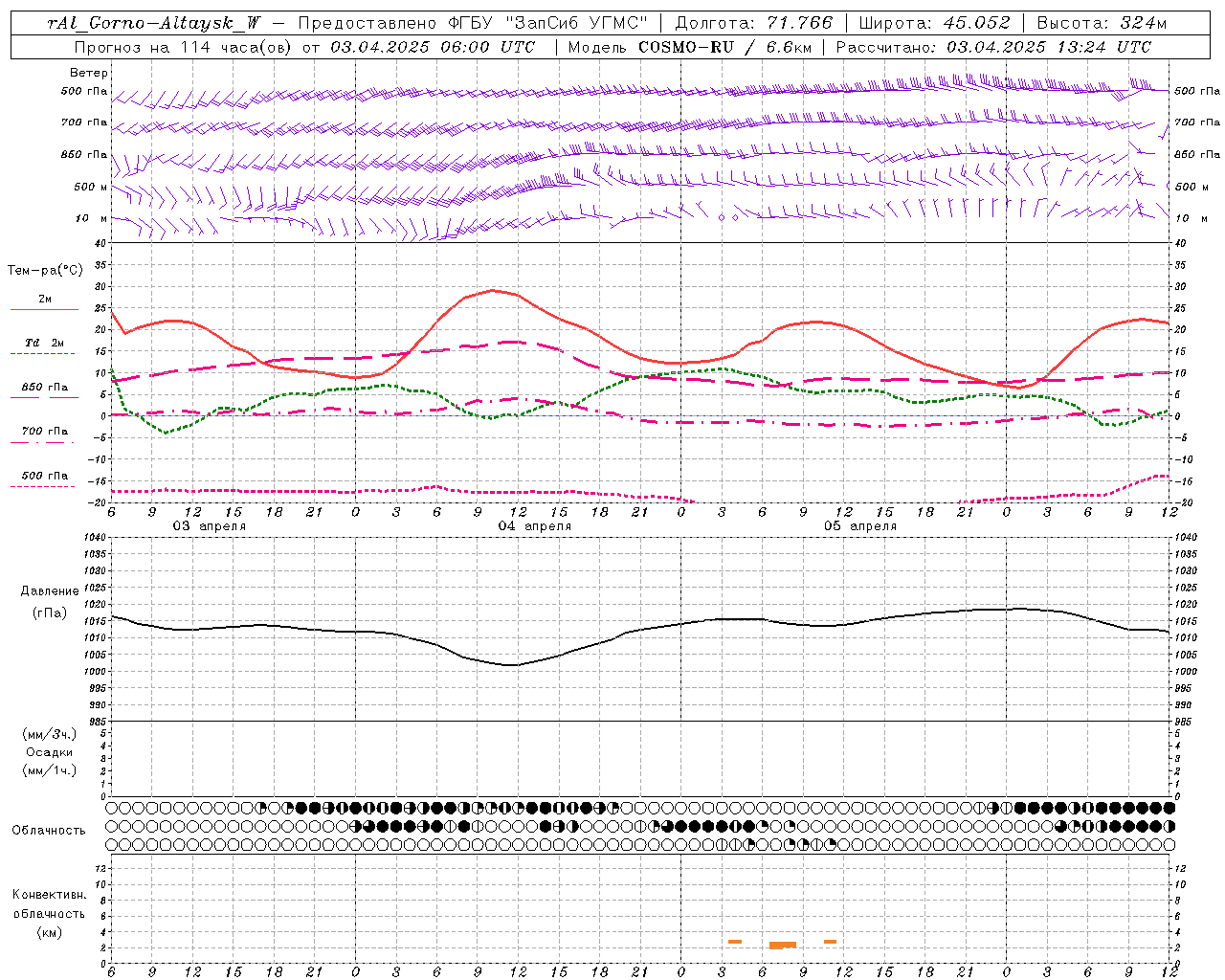Click the dash-dot 700 гПа legend line
Image resolution: width=1225 pixels, height=980 pixels.
[43, 442]
